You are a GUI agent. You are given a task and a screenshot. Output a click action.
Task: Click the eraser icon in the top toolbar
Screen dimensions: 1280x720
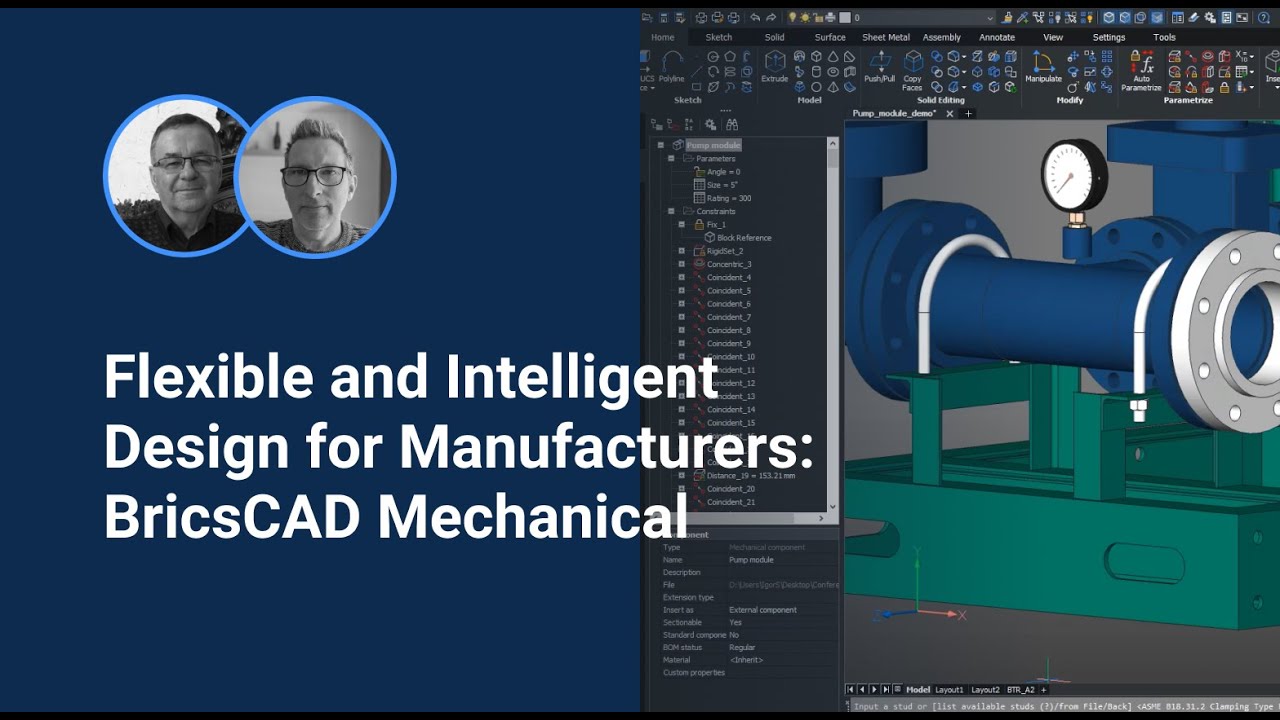tap(1193, 17)
